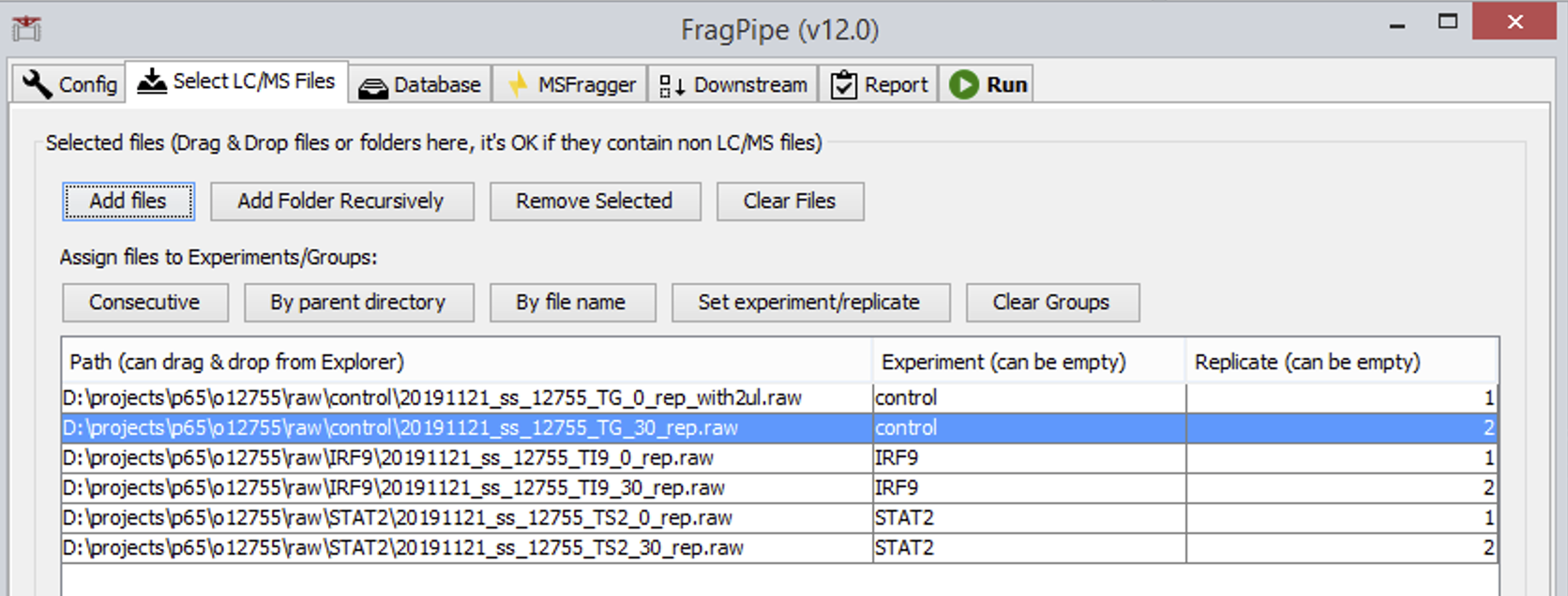
Task: Click the FragPipe logo icon in the title bar
Action: 25,28
